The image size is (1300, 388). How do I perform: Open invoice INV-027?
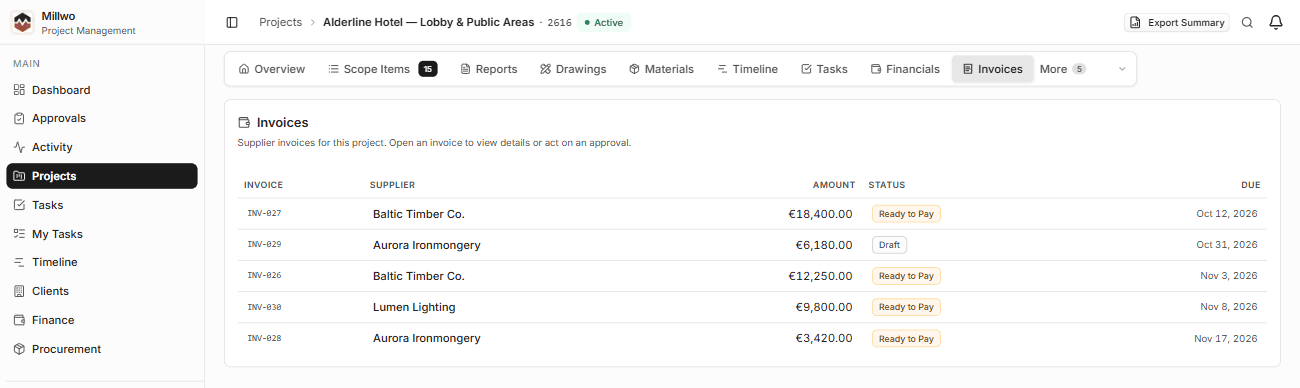click(x=752, y=214)
